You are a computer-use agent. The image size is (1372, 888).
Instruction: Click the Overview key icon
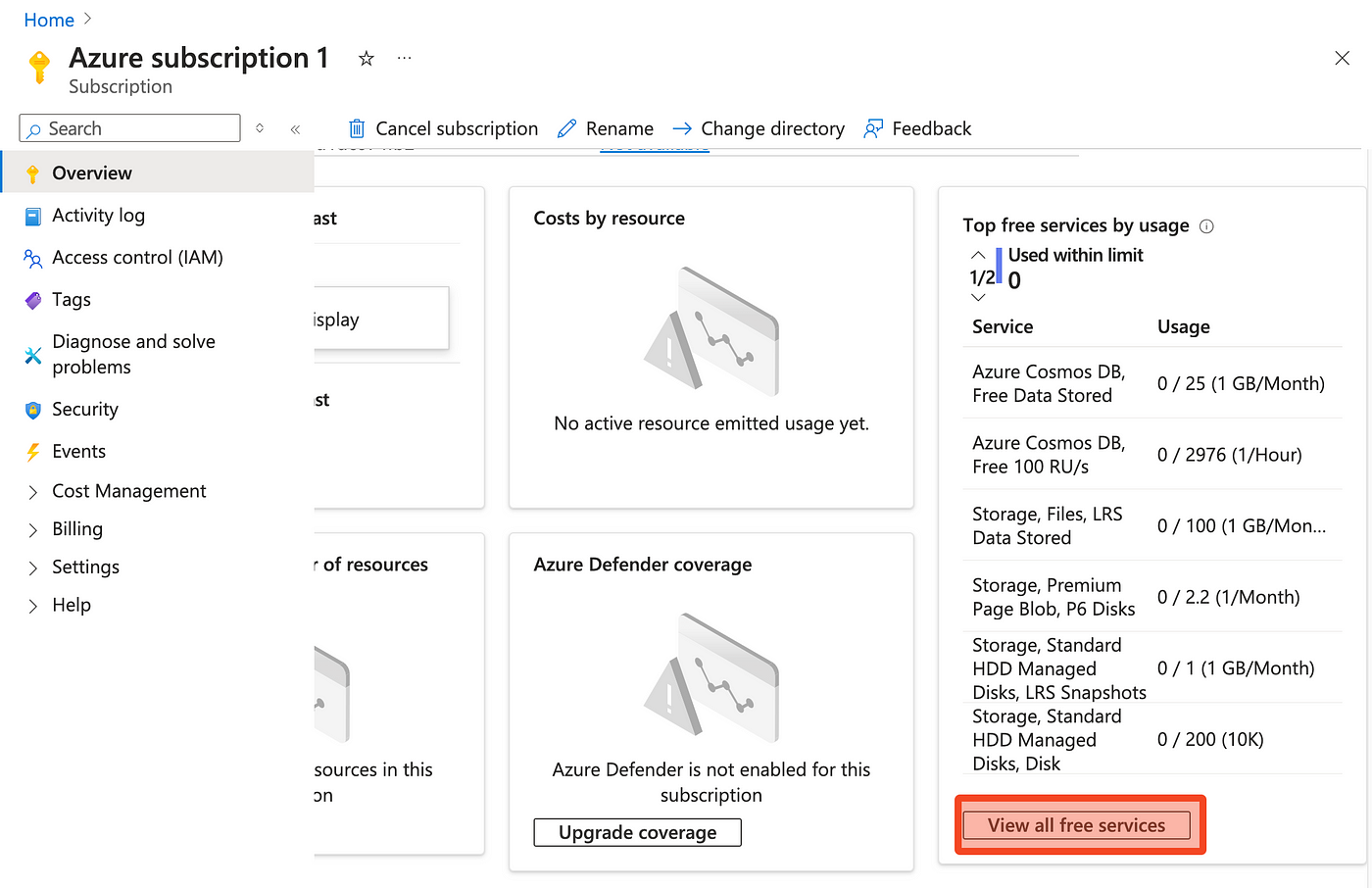tap(32, 173)
